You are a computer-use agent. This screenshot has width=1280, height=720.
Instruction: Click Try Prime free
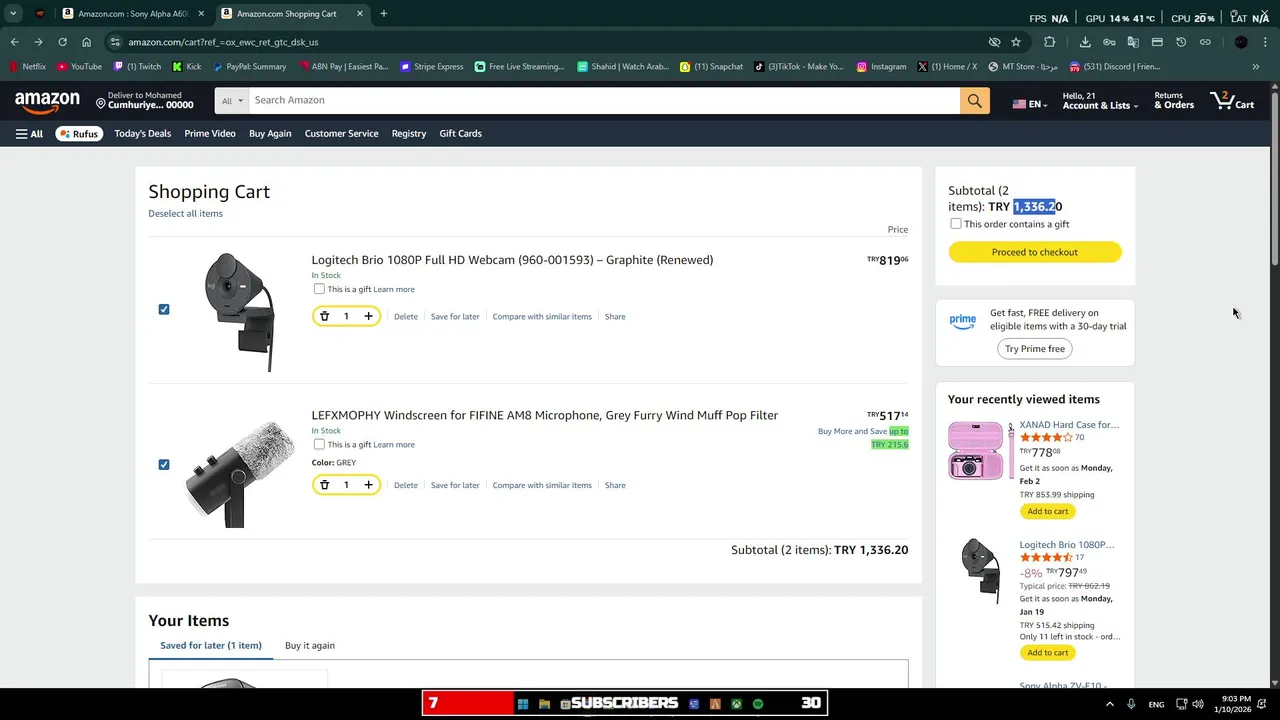pyautogui.click(x=1035, y=349)
